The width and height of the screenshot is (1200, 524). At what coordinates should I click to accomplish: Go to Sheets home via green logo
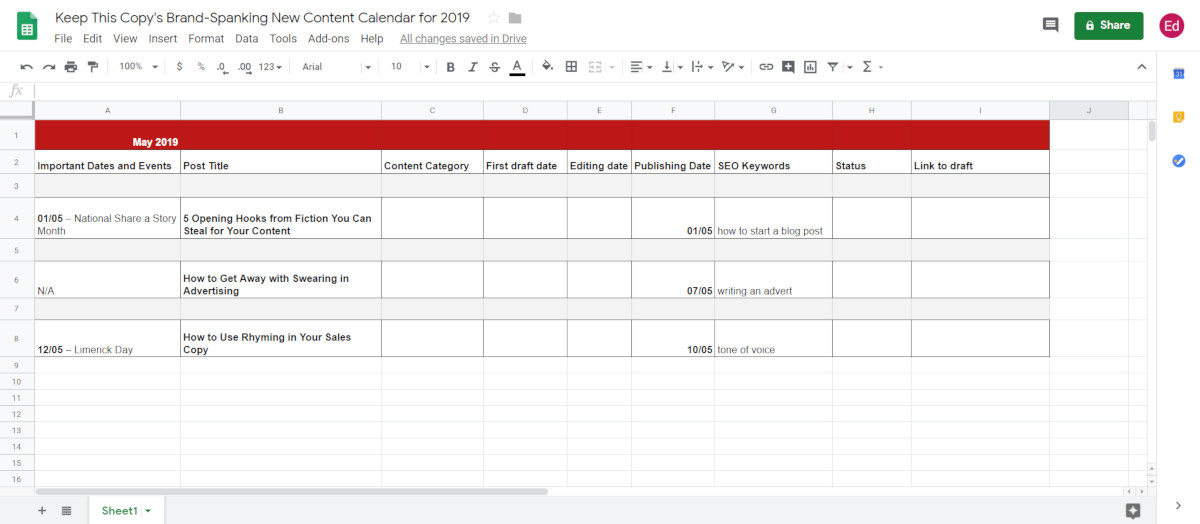27,27
